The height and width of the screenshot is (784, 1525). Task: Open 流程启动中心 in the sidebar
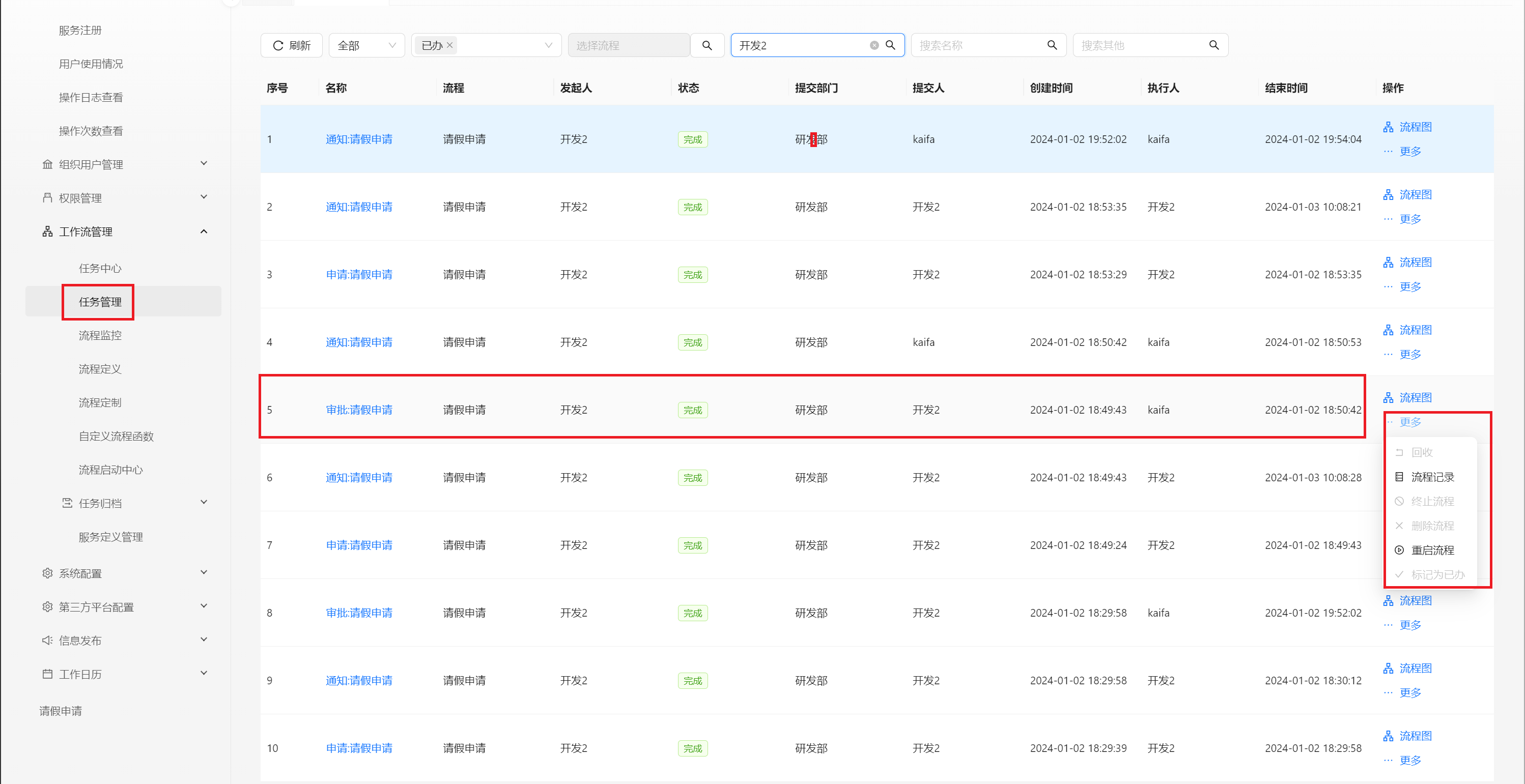pos(110,470)
